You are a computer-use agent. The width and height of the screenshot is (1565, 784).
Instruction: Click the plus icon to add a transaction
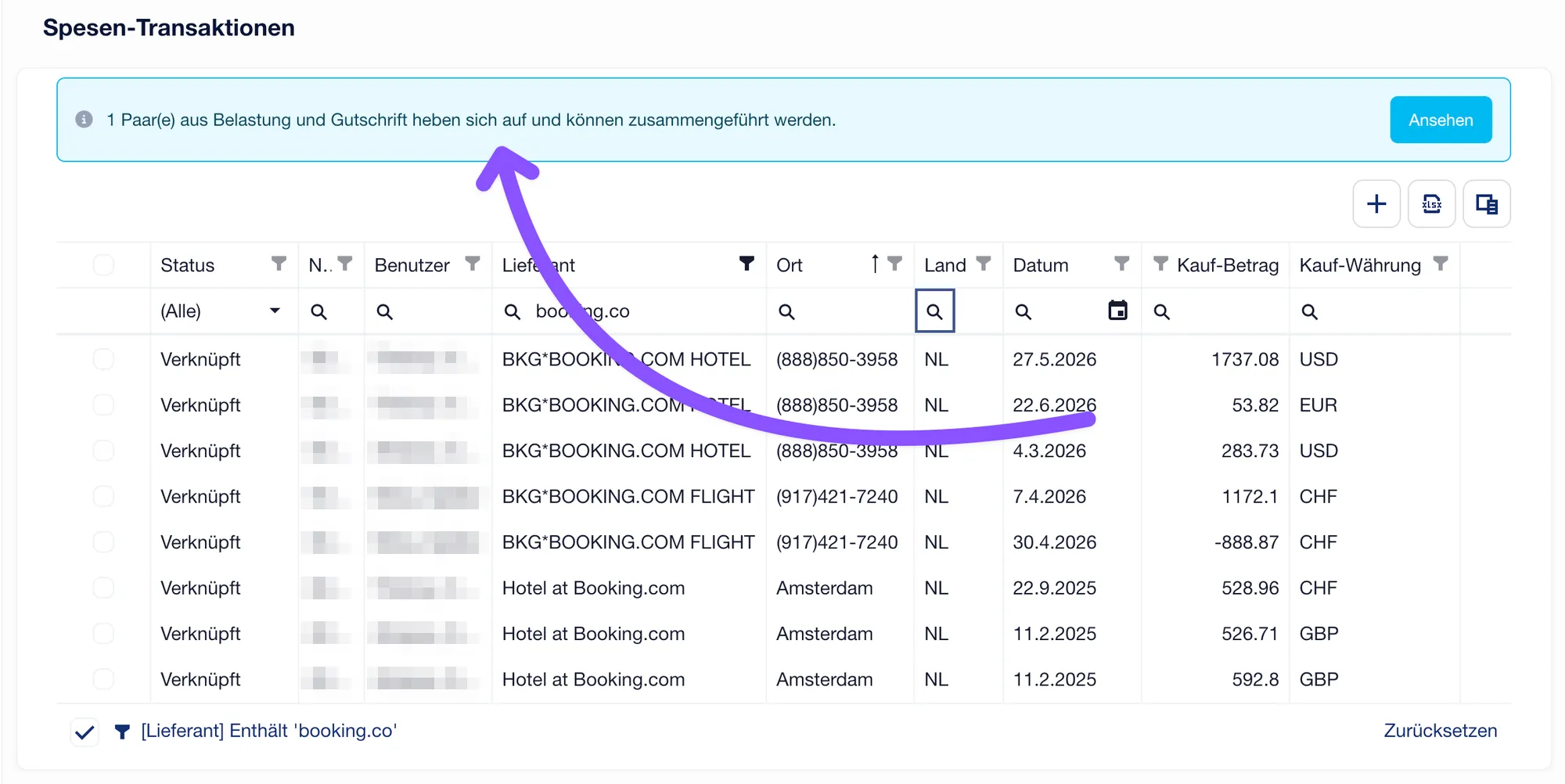(1376, 204)
